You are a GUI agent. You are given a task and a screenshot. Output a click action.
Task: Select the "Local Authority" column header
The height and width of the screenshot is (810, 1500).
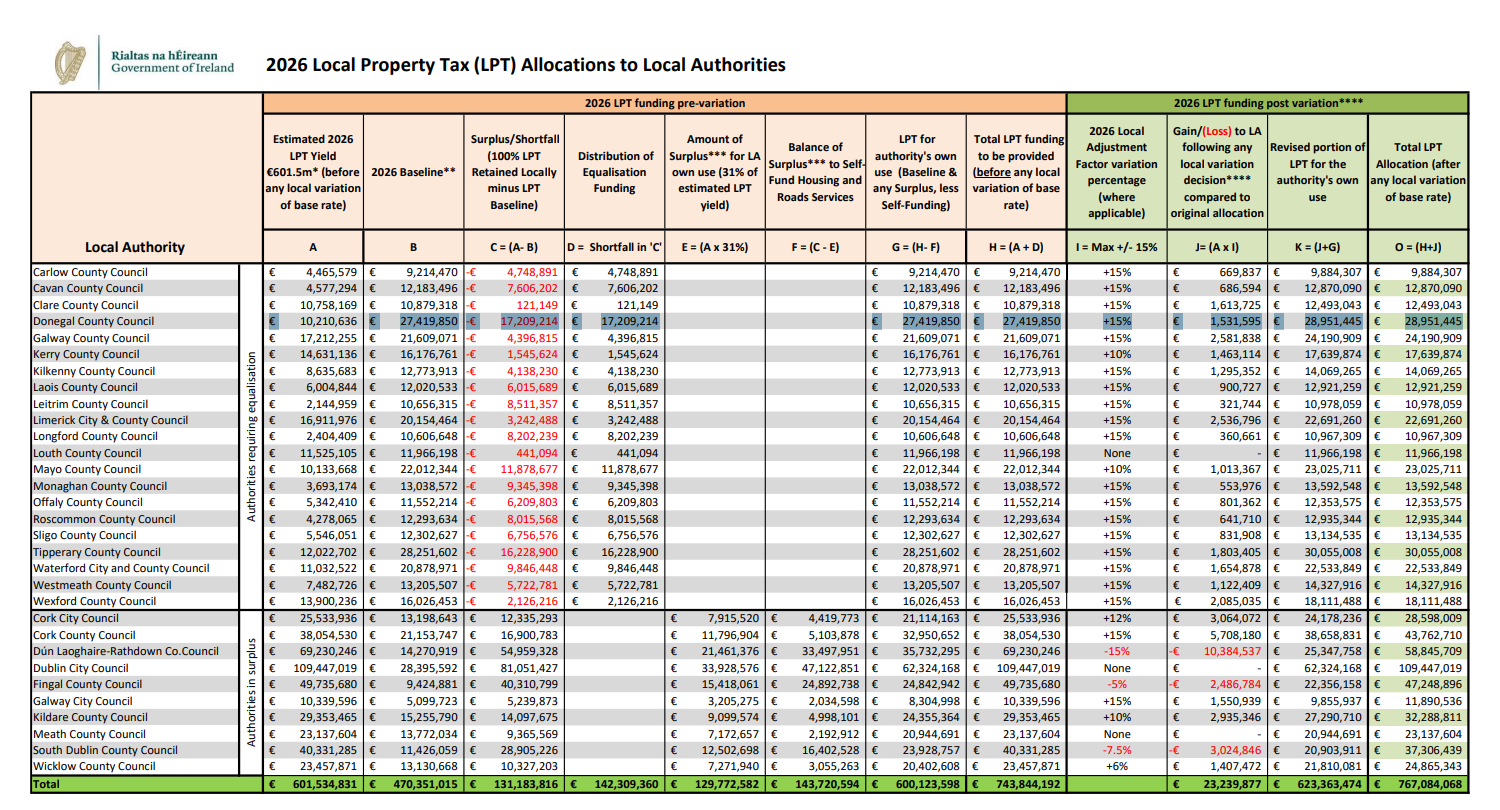coord(135,247)
